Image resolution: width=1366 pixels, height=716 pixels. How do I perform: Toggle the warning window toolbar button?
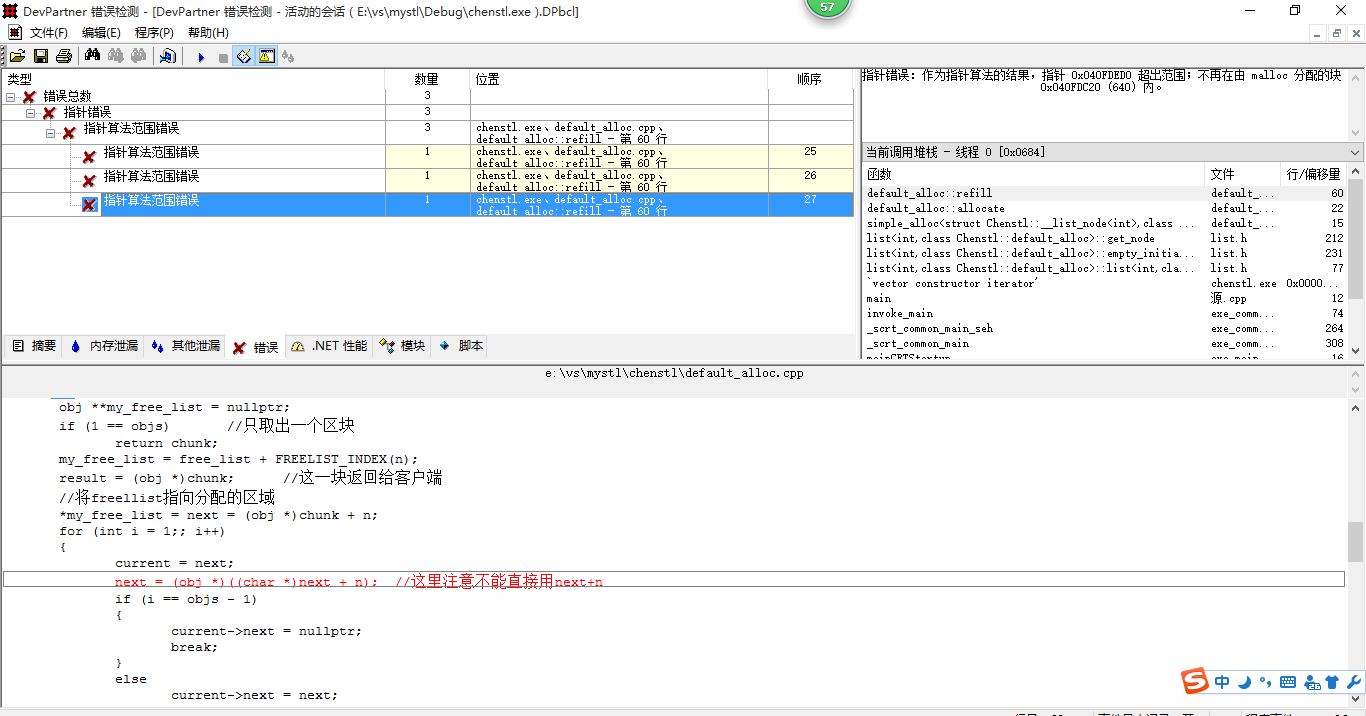266,56
